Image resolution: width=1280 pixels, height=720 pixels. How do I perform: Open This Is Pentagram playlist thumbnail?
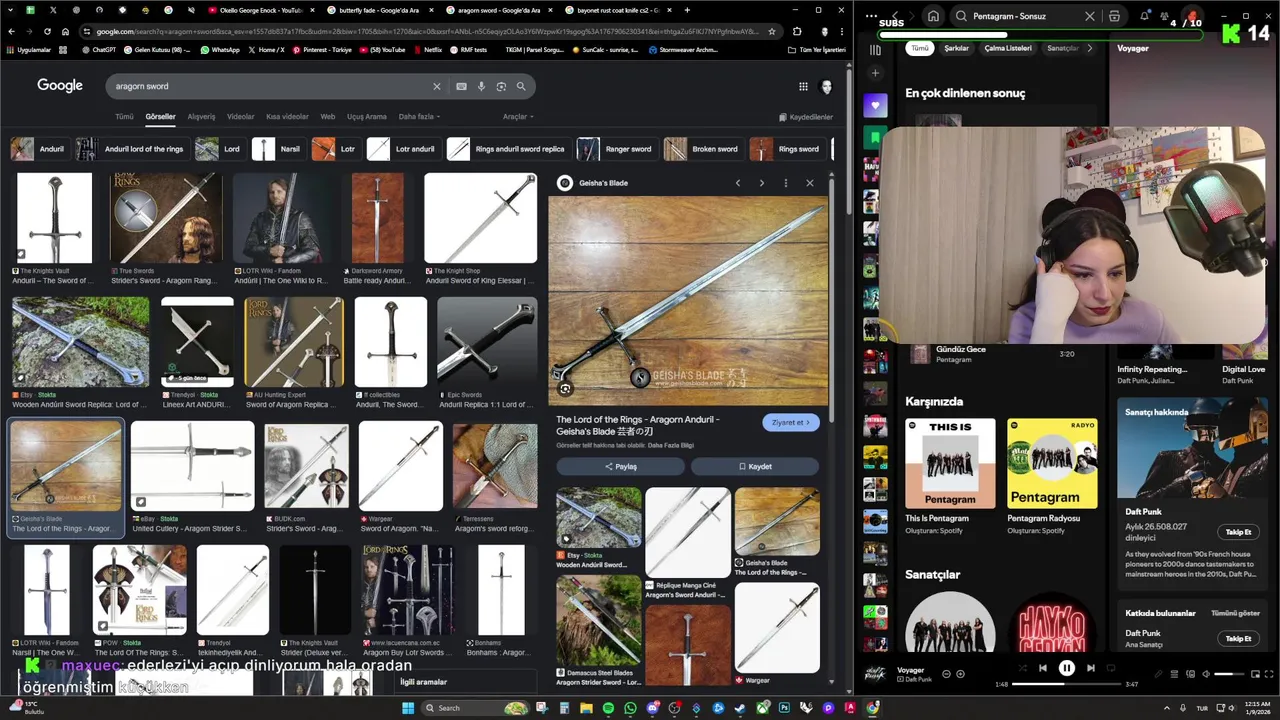pyautogui.click(x=950, y=463)
